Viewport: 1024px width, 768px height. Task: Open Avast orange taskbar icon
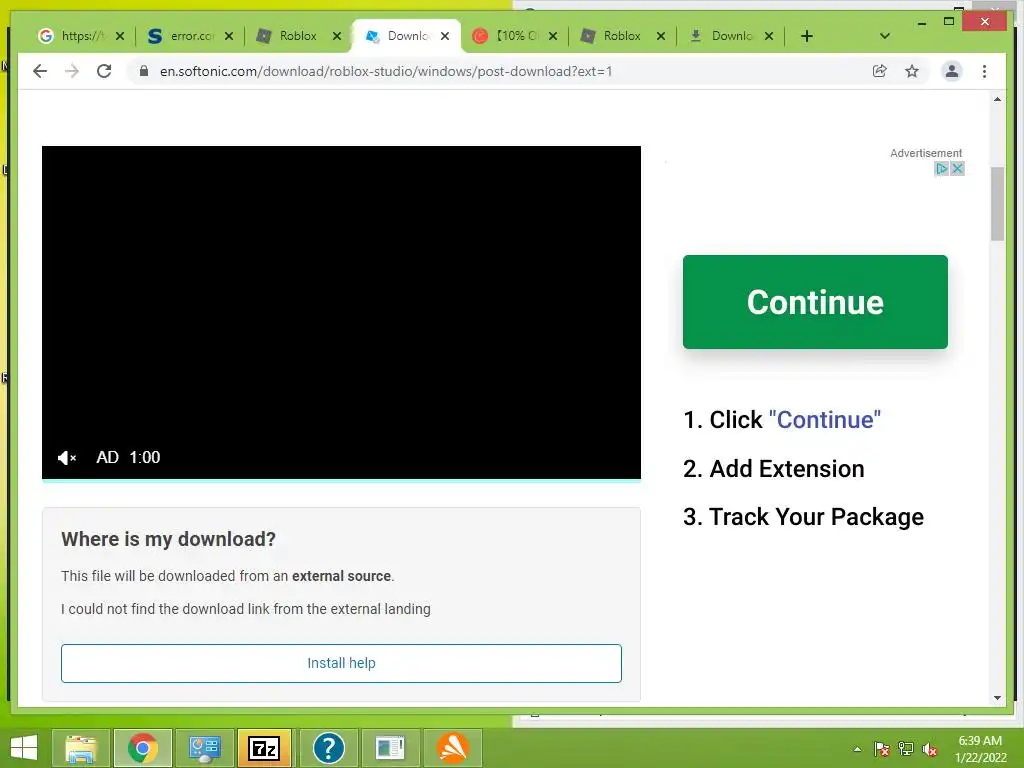coord(453,748)
